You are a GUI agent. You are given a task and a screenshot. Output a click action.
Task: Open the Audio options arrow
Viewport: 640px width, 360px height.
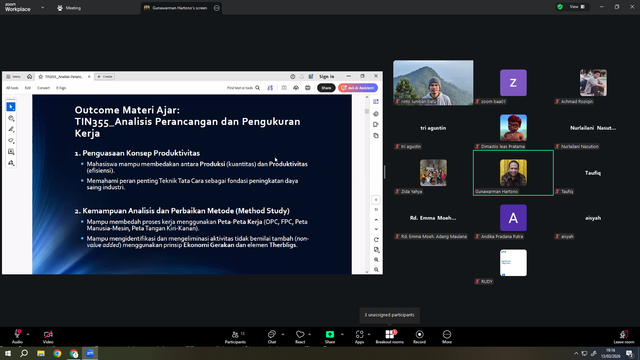click(28, 334)
